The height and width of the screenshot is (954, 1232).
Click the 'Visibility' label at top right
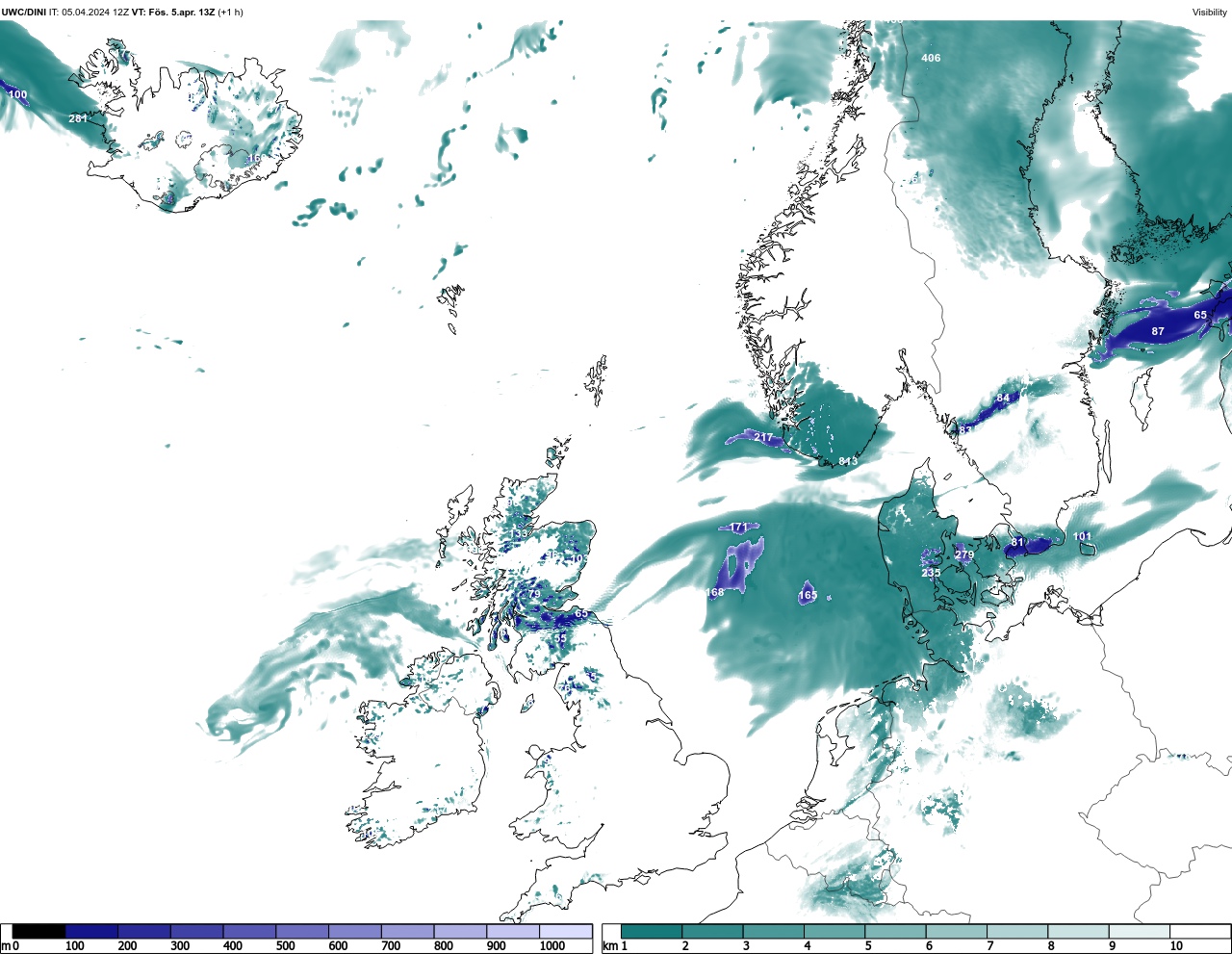coord(1210,13)
